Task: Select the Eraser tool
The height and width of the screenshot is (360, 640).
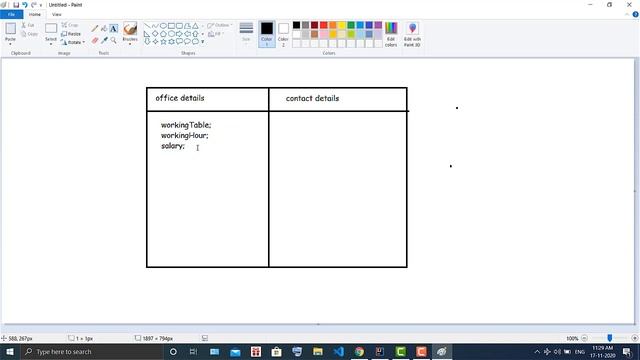Action: pos(95,40)
